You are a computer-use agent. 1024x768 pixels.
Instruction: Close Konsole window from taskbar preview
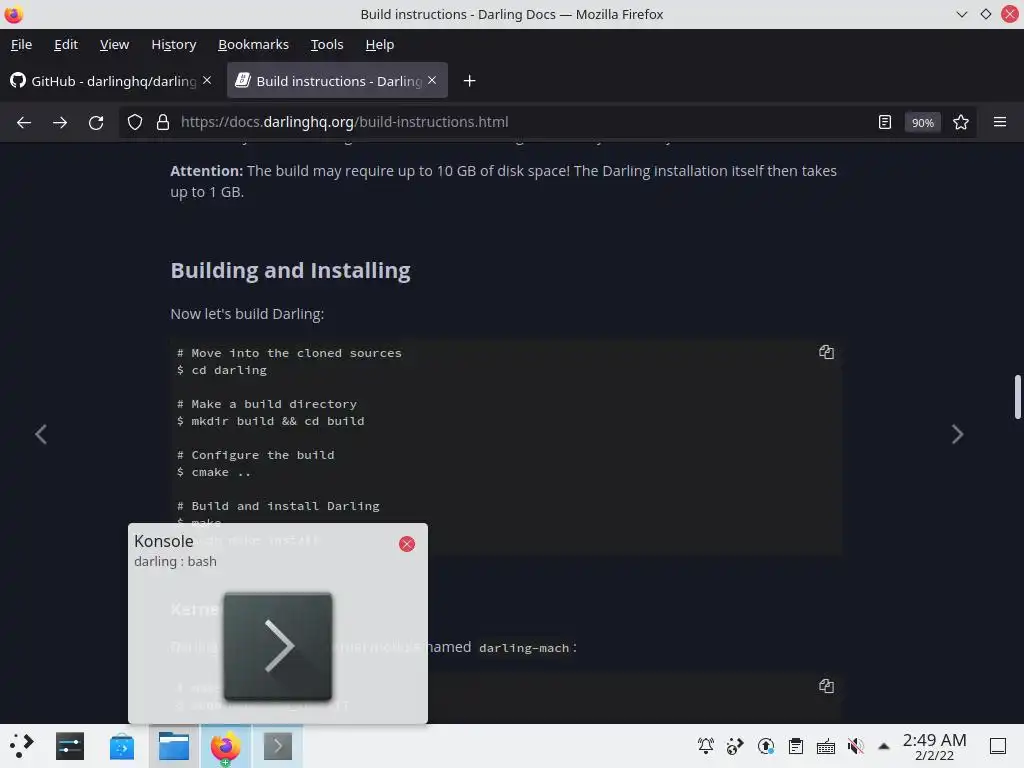click(407, 544)
